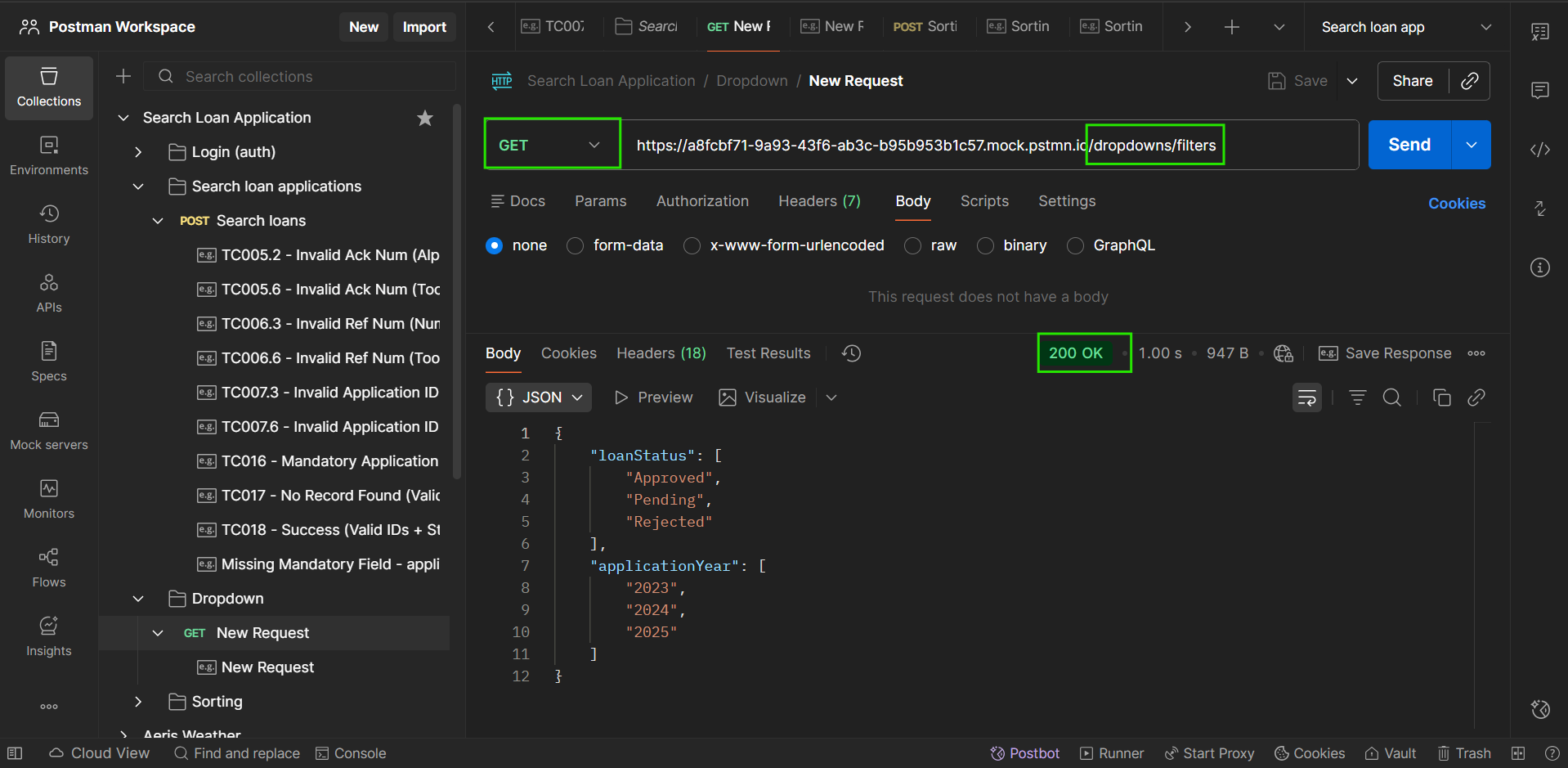Open Postbot from the status bar
Screen dimensions: 1568x768
click(x=1025, y=753)
